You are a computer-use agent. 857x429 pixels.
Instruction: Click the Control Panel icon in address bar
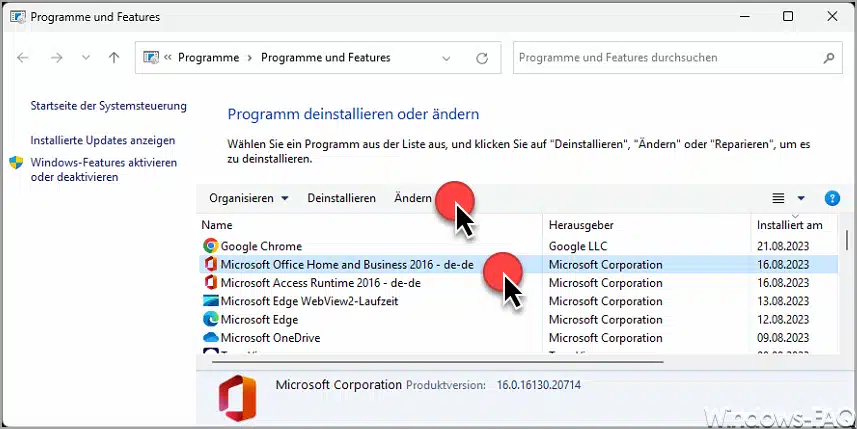coord(151,57)
